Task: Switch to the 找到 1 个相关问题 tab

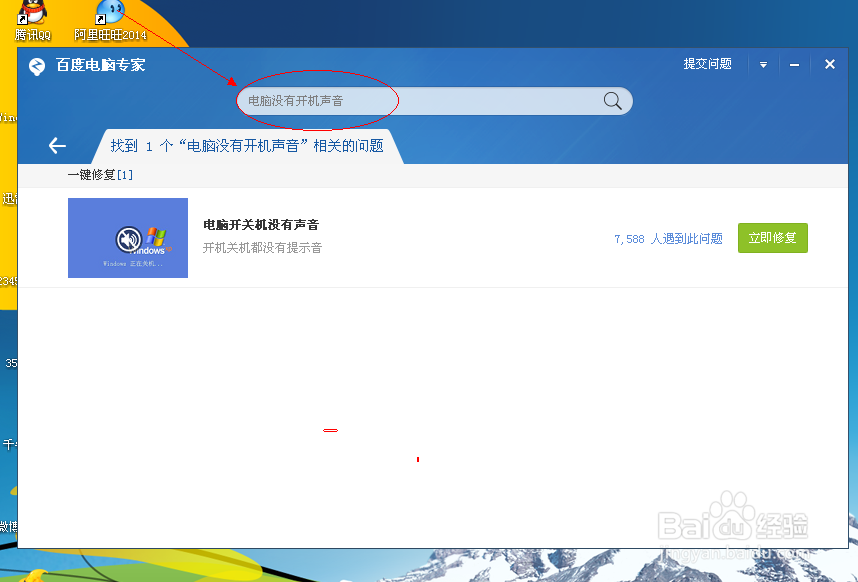Action: pyautogui.click(x=248, y=144)
